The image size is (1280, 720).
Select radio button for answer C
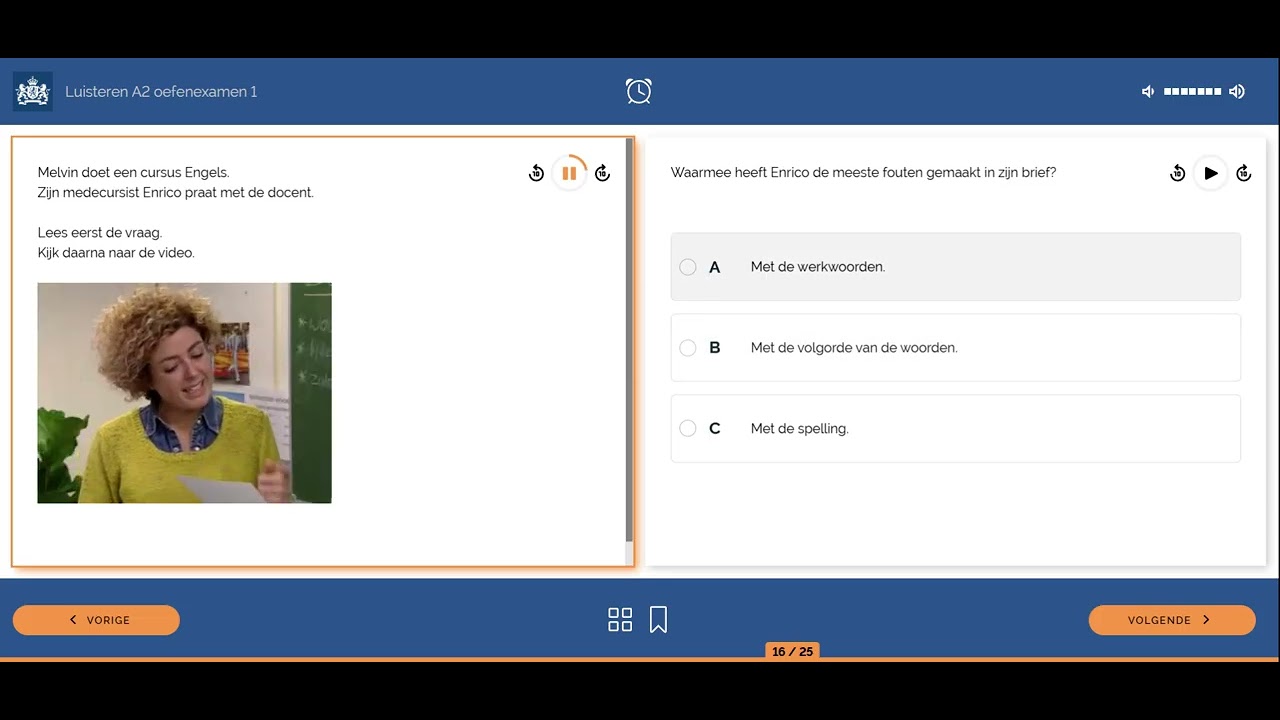pyautogui.click(x=688, y=428)
